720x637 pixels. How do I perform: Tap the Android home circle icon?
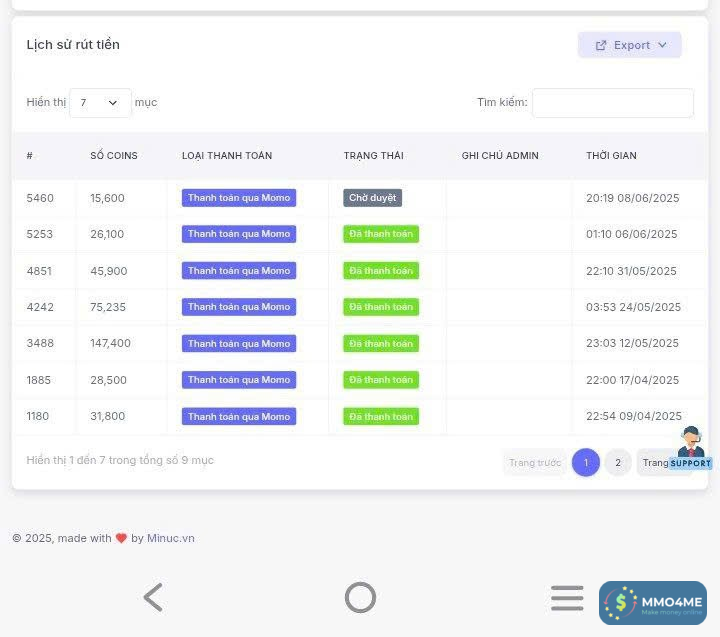click(360, 598)
